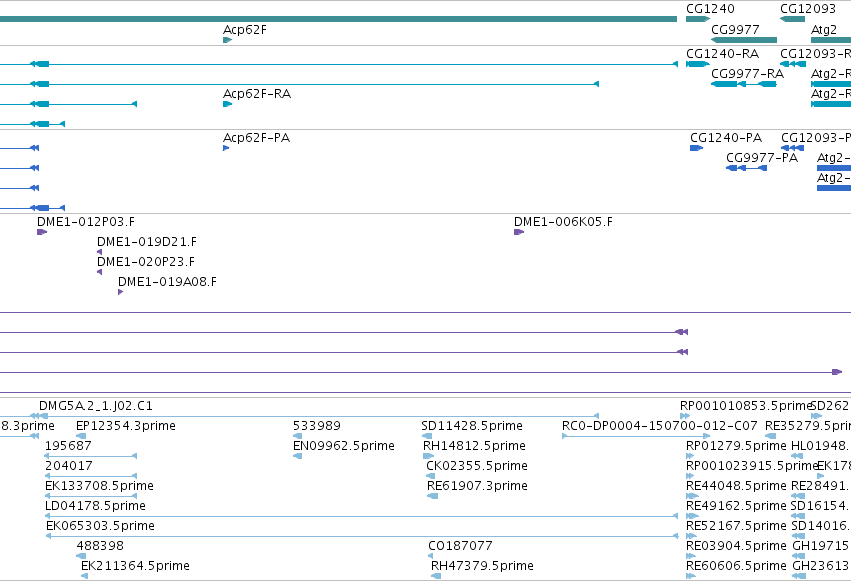Select the CG9977-RA transcript glyph
The height and width of the screenshot is (581, 851).
(744, 84)
